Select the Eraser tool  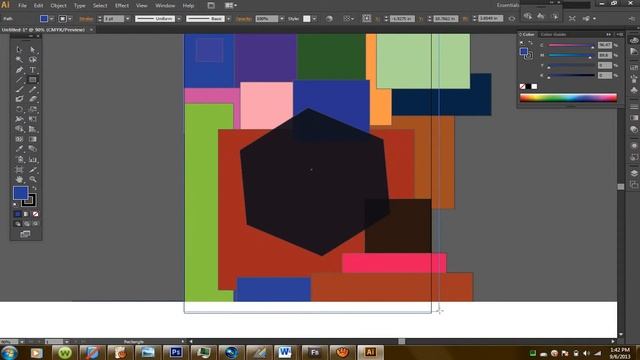(33, 99)
